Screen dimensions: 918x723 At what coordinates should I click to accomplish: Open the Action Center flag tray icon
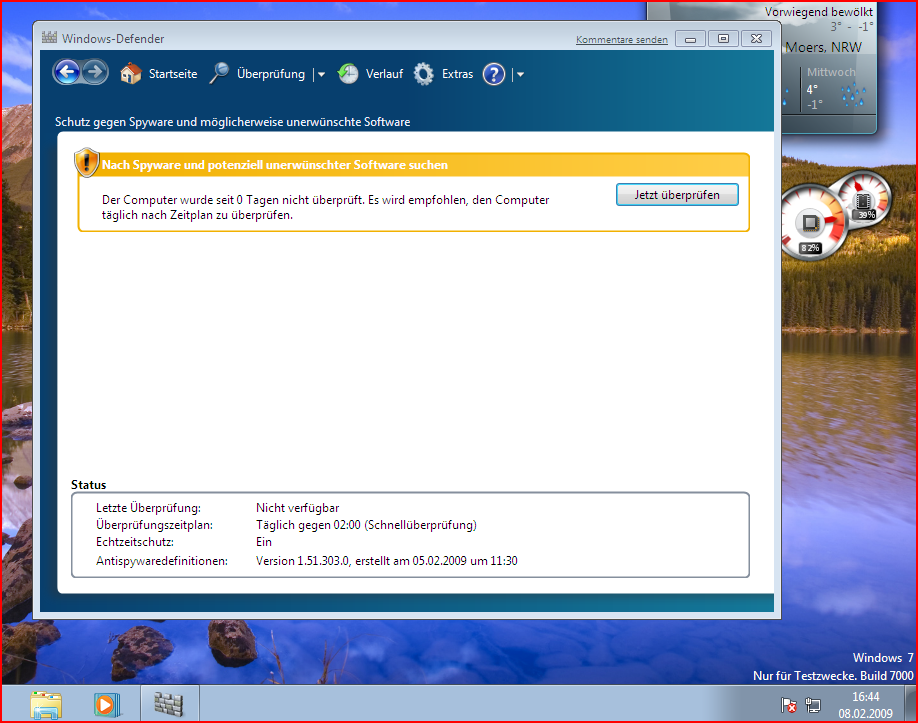point(788,705)
